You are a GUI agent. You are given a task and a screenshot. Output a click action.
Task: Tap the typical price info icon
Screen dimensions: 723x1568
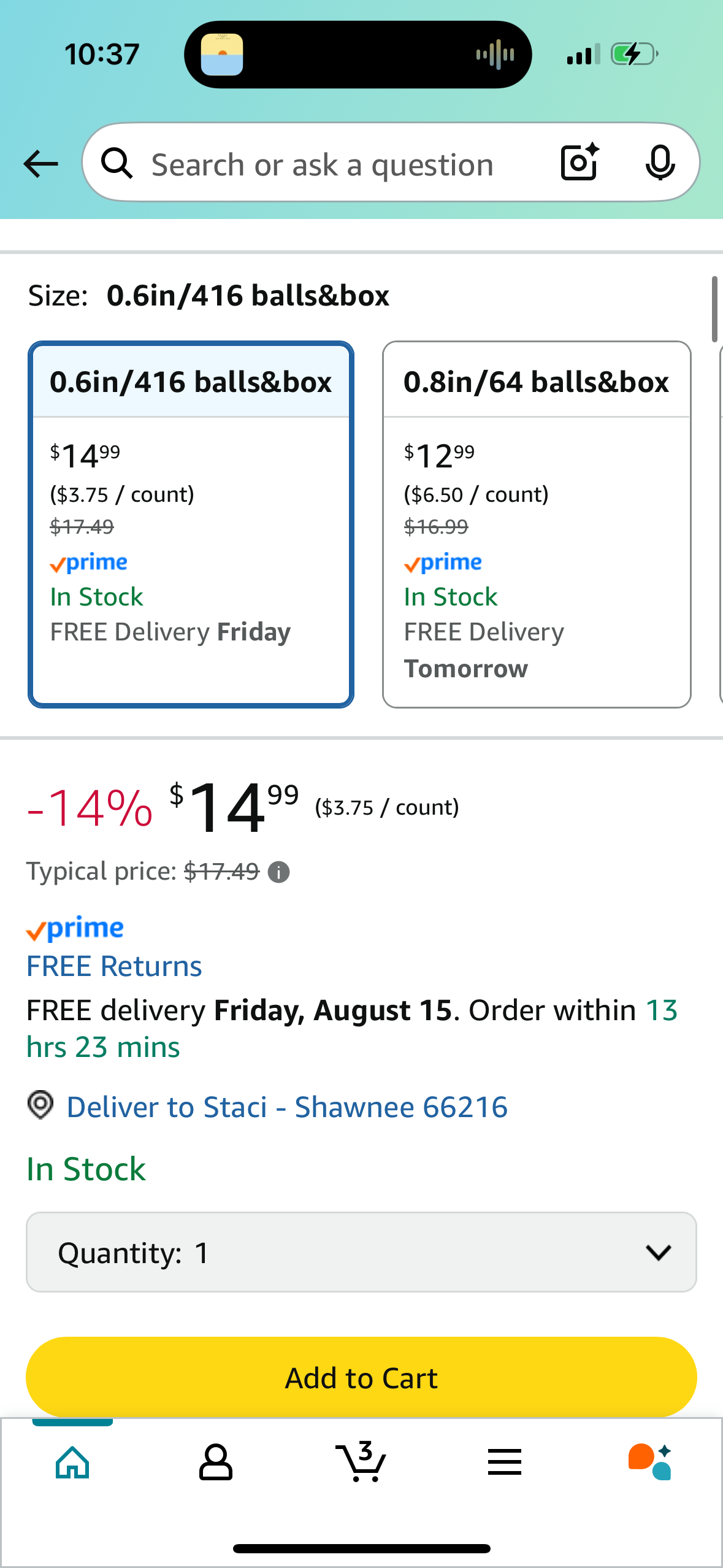click(x=279, y=872)
